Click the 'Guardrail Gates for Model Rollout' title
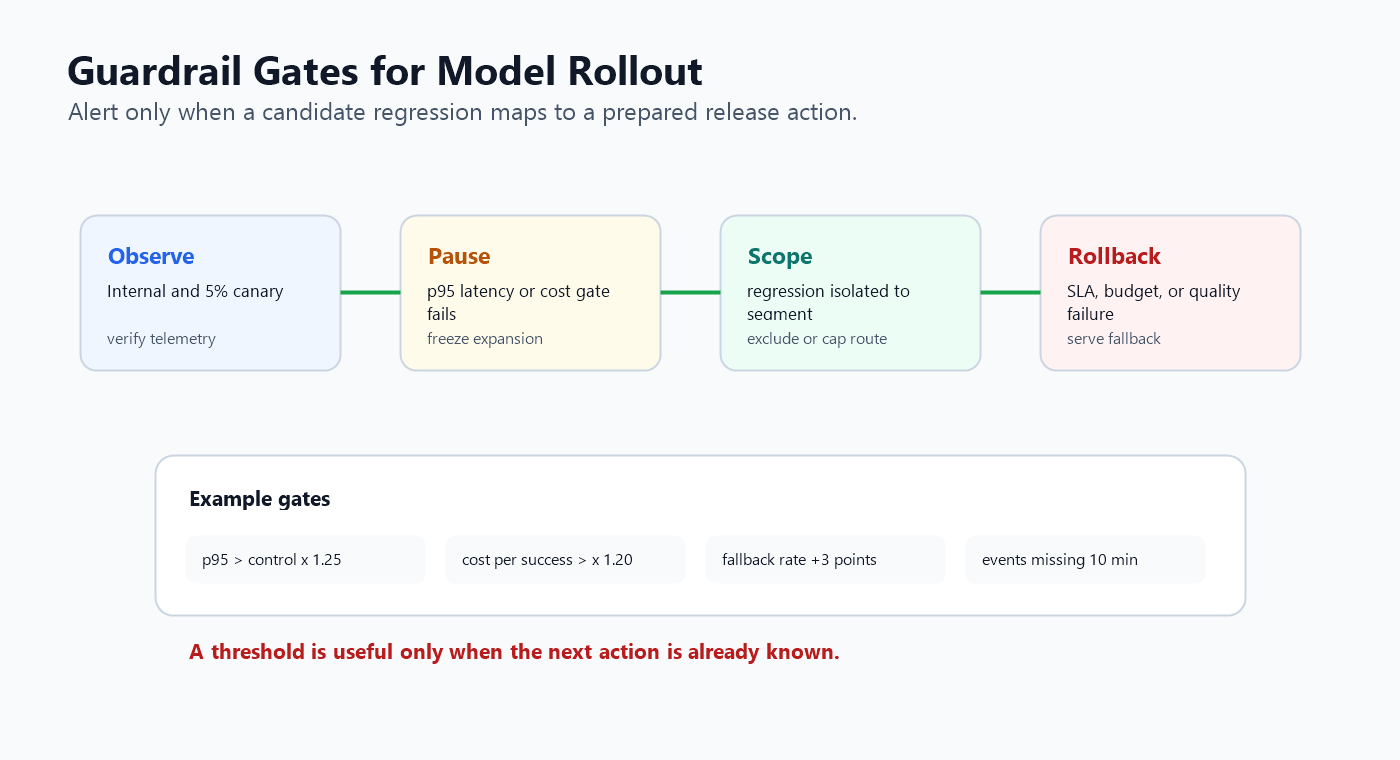 pyautogui.click(x=385, y=72)
